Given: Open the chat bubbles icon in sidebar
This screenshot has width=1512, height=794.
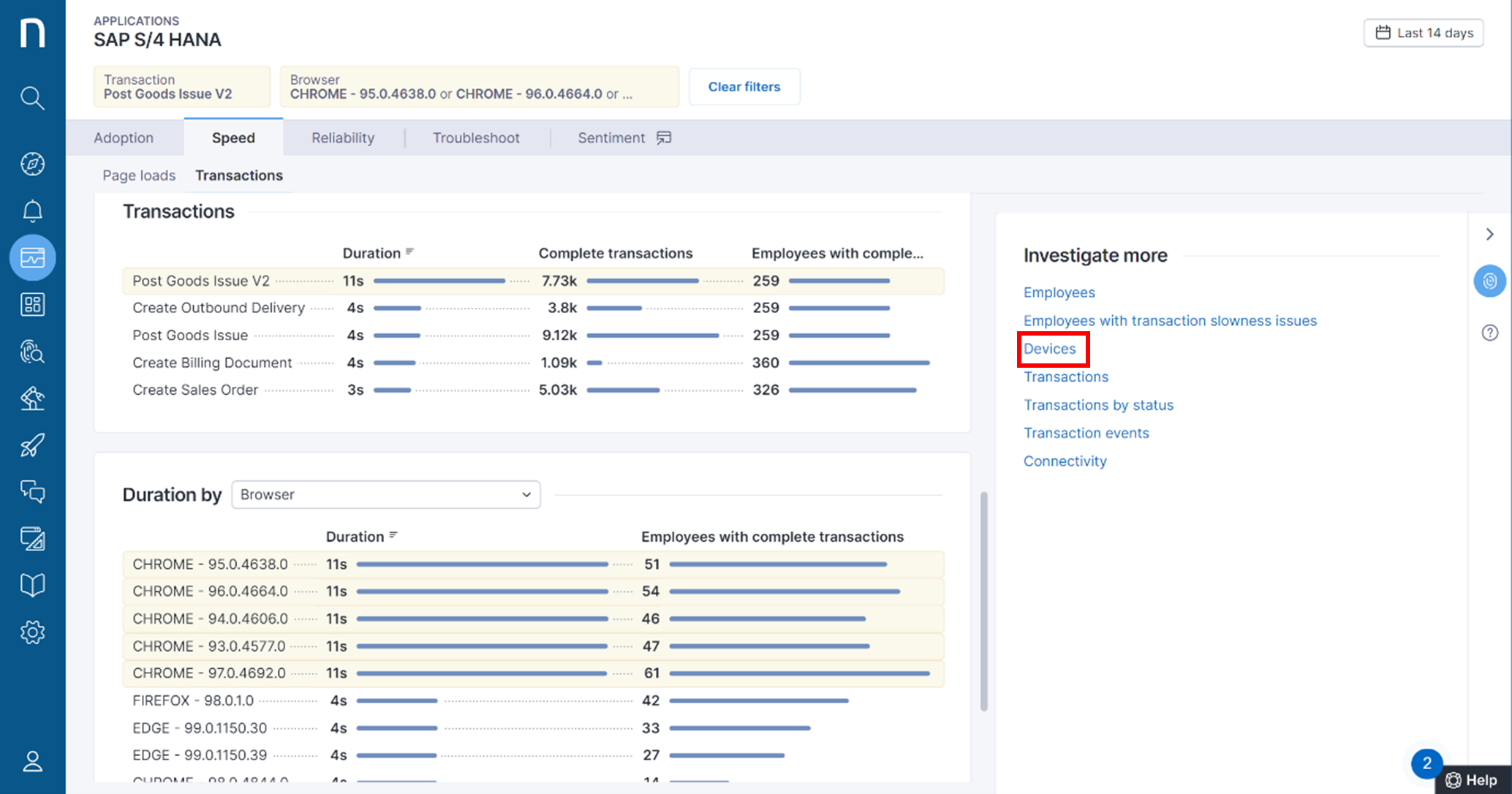Looking at the screenshot, I should coord(32,491).
